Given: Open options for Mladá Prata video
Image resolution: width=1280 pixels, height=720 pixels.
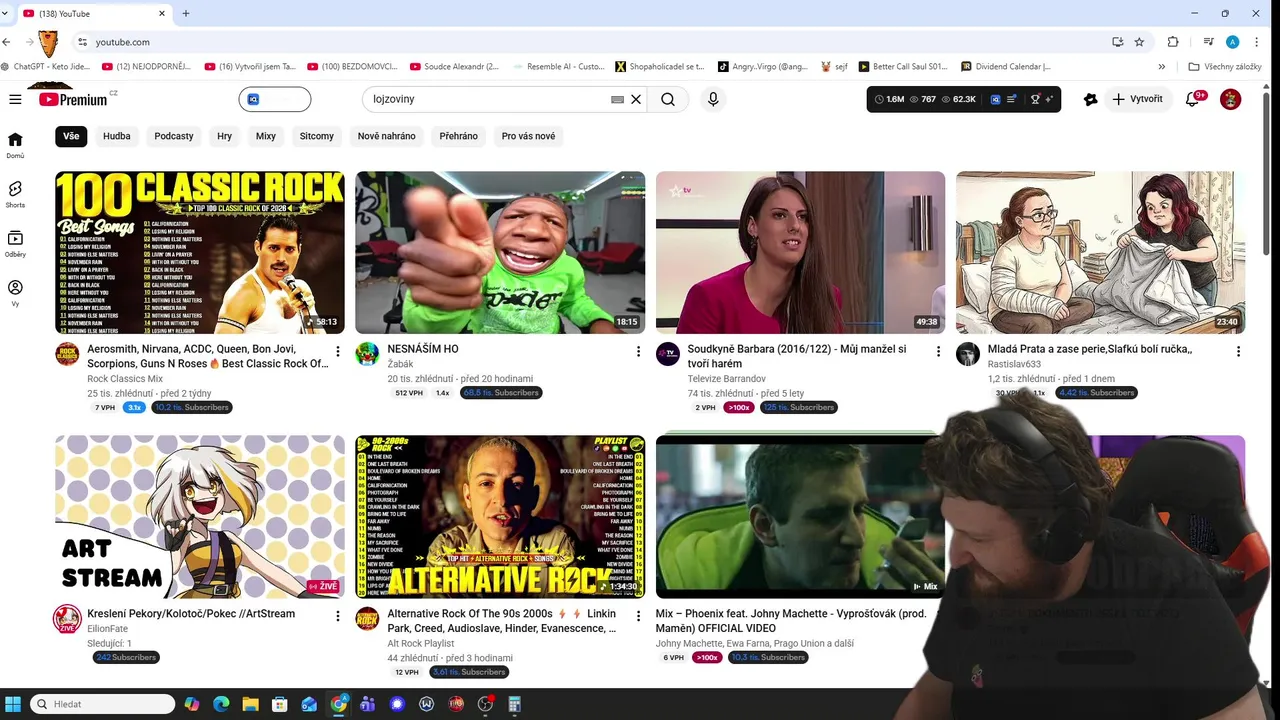Looking at the screenshot, I should click(x=1238, y=351).
